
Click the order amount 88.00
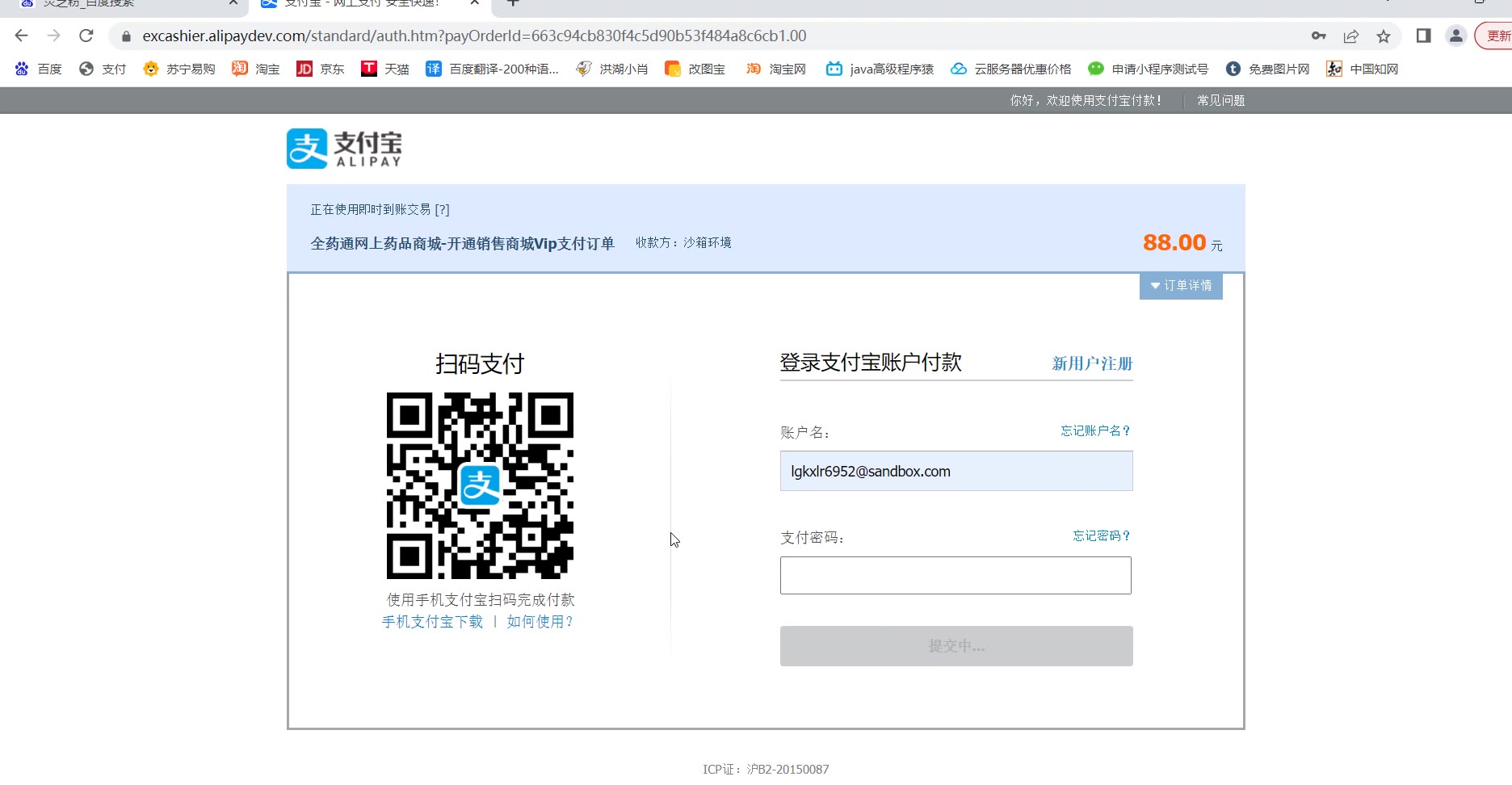1174,242
